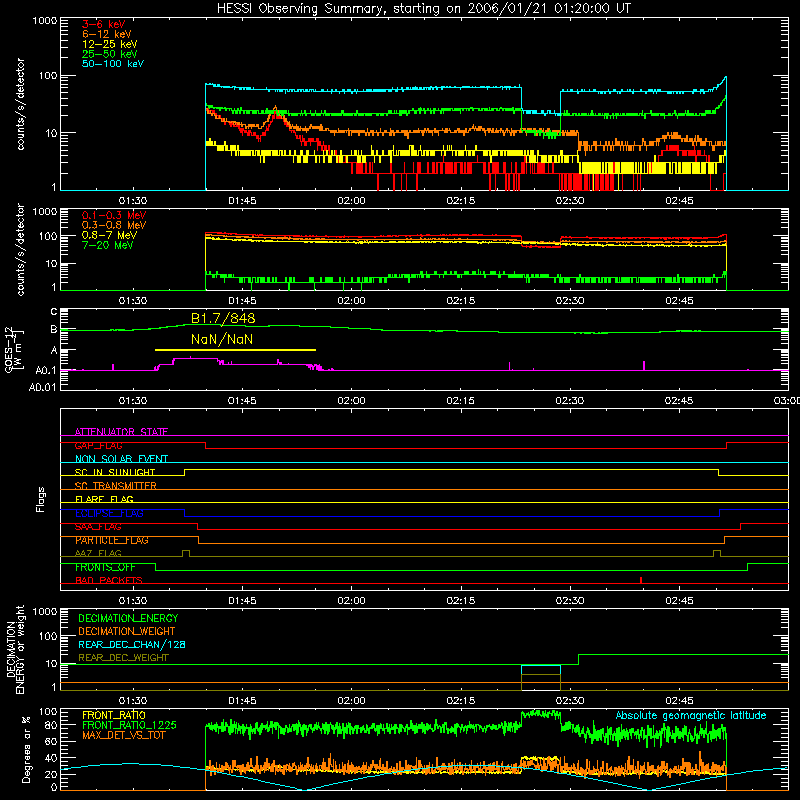This screenshot has width=800, height=800.
Task: Click the GOES-12 axis label
Action: pos(14,350)
